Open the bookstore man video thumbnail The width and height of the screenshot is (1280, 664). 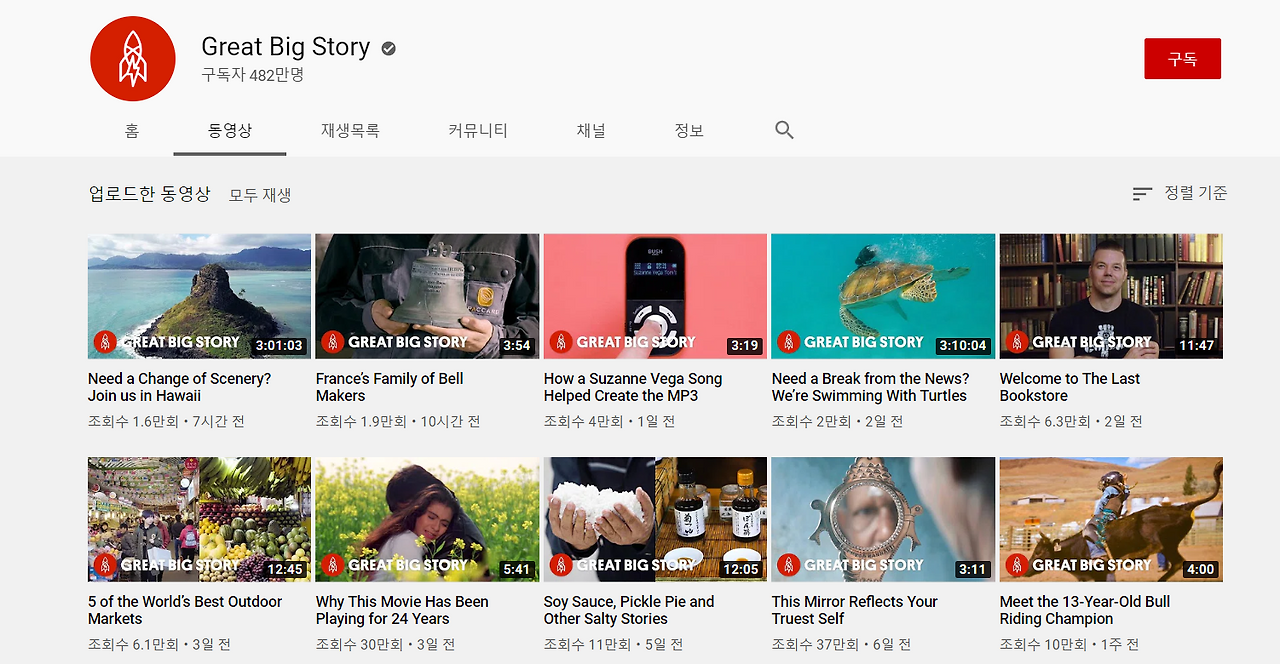coord(1111,296)
